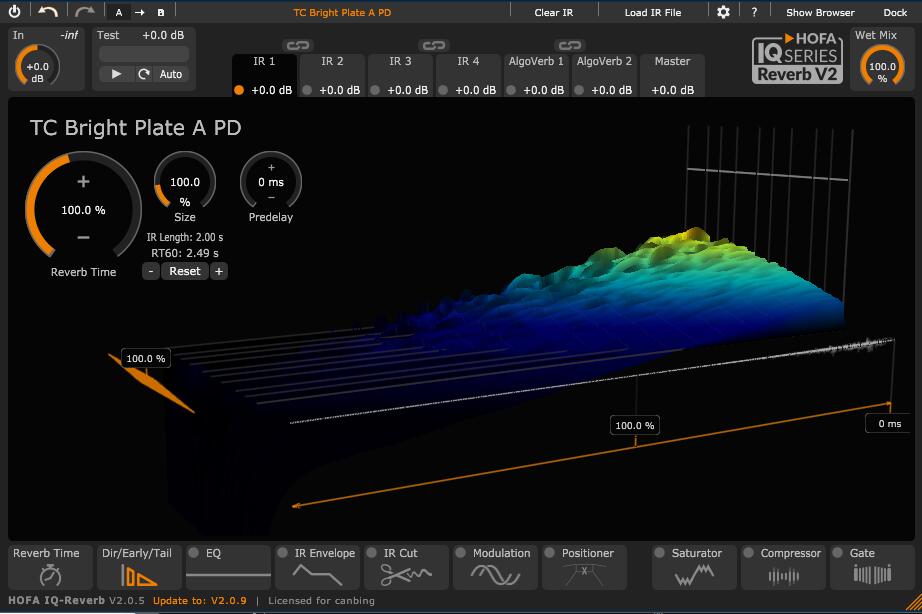
Task: Enable the IR 2 power dot
Action: pos(307,90)
